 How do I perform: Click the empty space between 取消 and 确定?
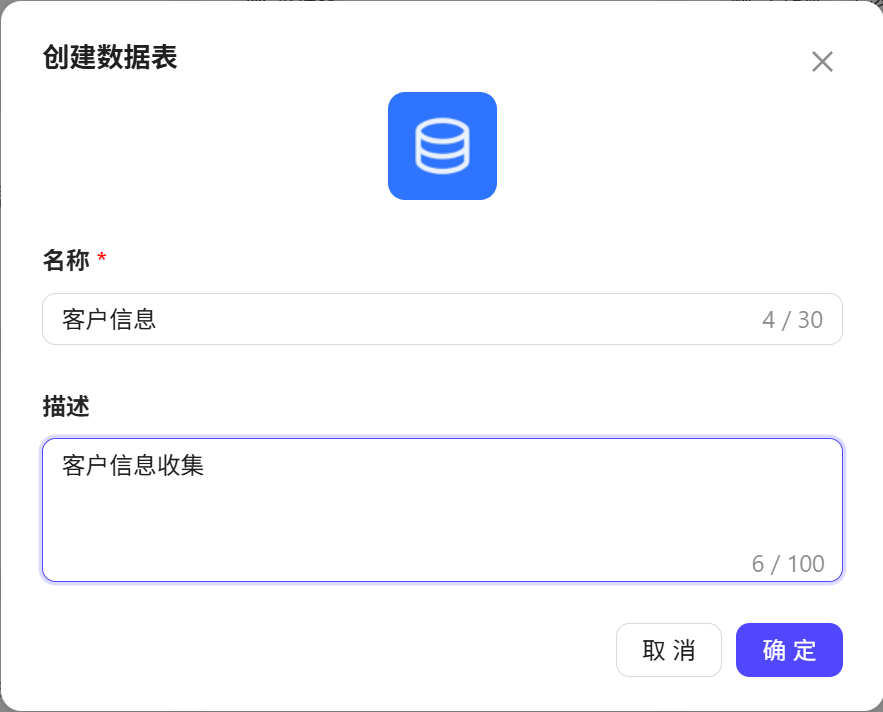pos(729,650)
